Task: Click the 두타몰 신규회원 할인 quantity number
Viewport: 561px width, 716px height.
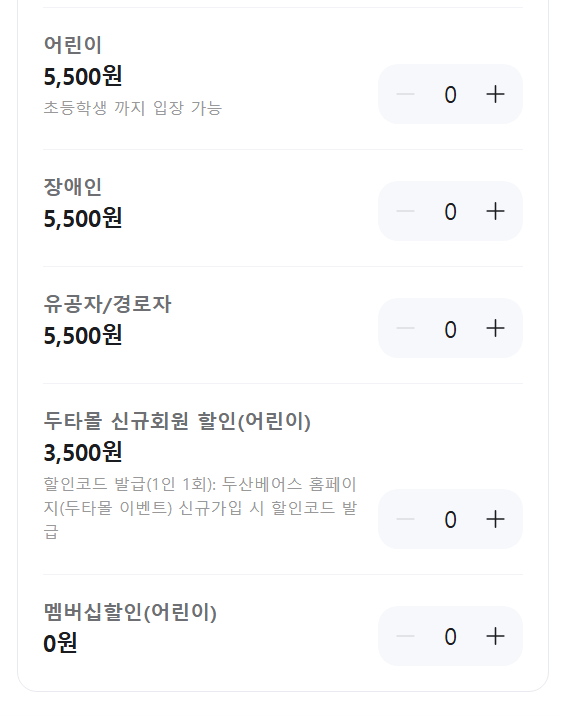Action: pyautogui.click(x=451, y=520)
